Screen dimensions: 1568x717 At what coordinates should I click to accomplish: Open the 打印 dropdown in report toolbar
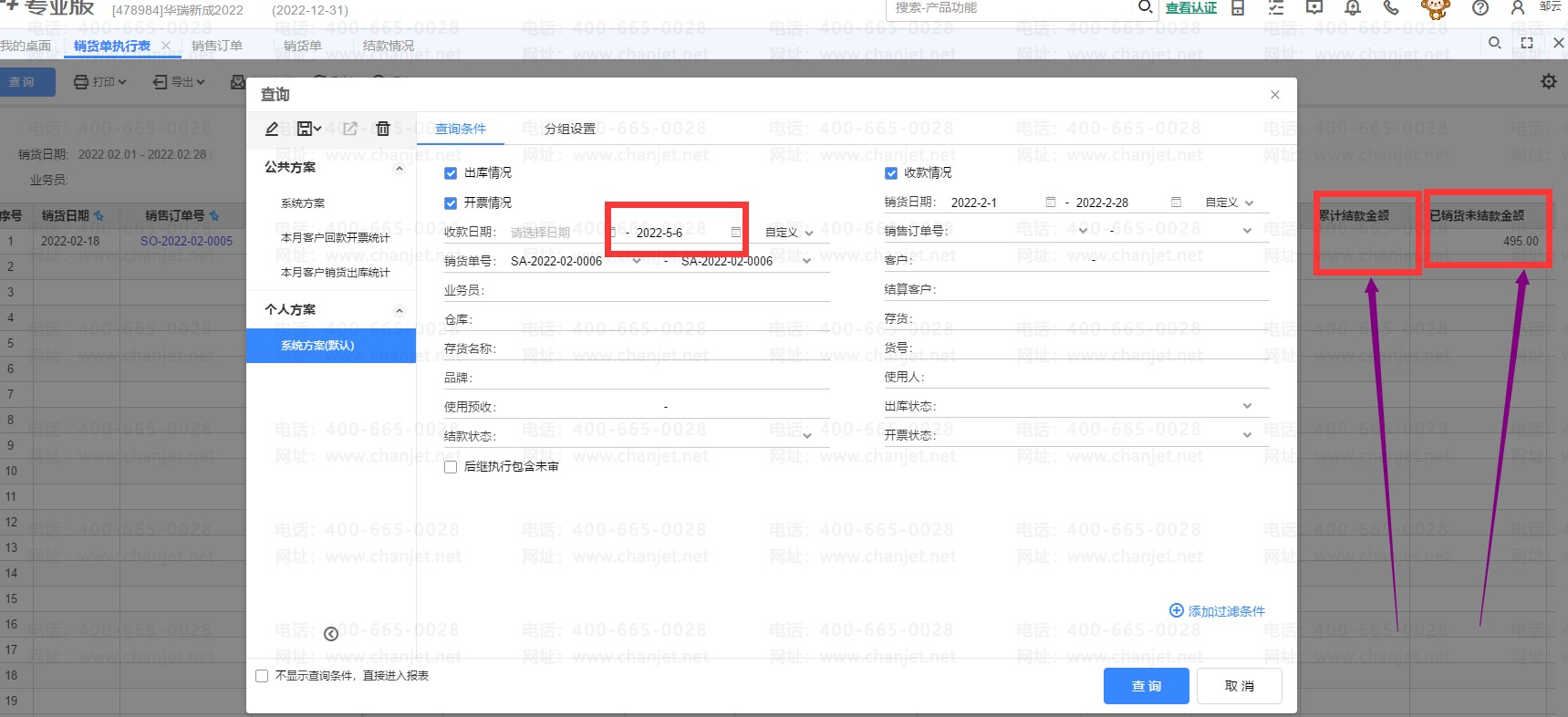point(100,82)
